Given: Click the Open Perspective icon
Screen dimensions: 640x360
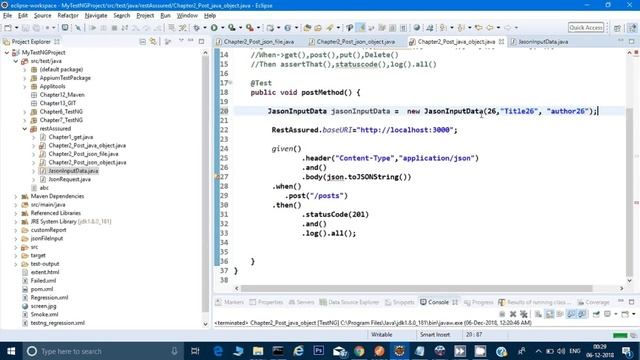Looking at the screenshot, I should [x=618, y=28].
